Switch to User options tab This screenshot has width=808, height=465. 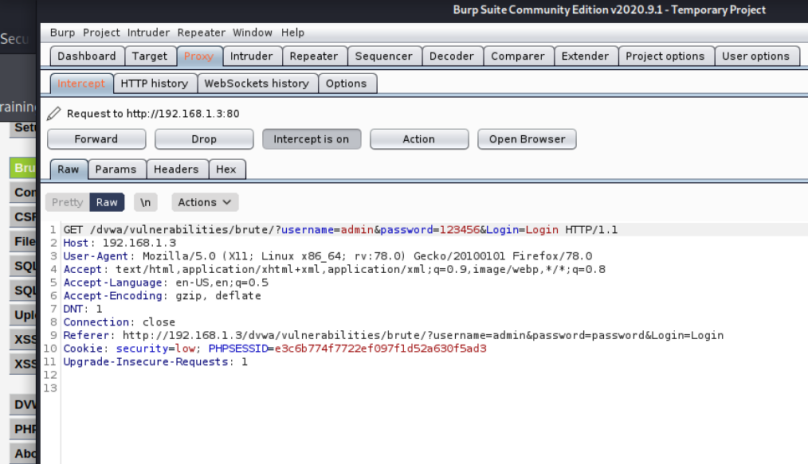tap(756, 56)
